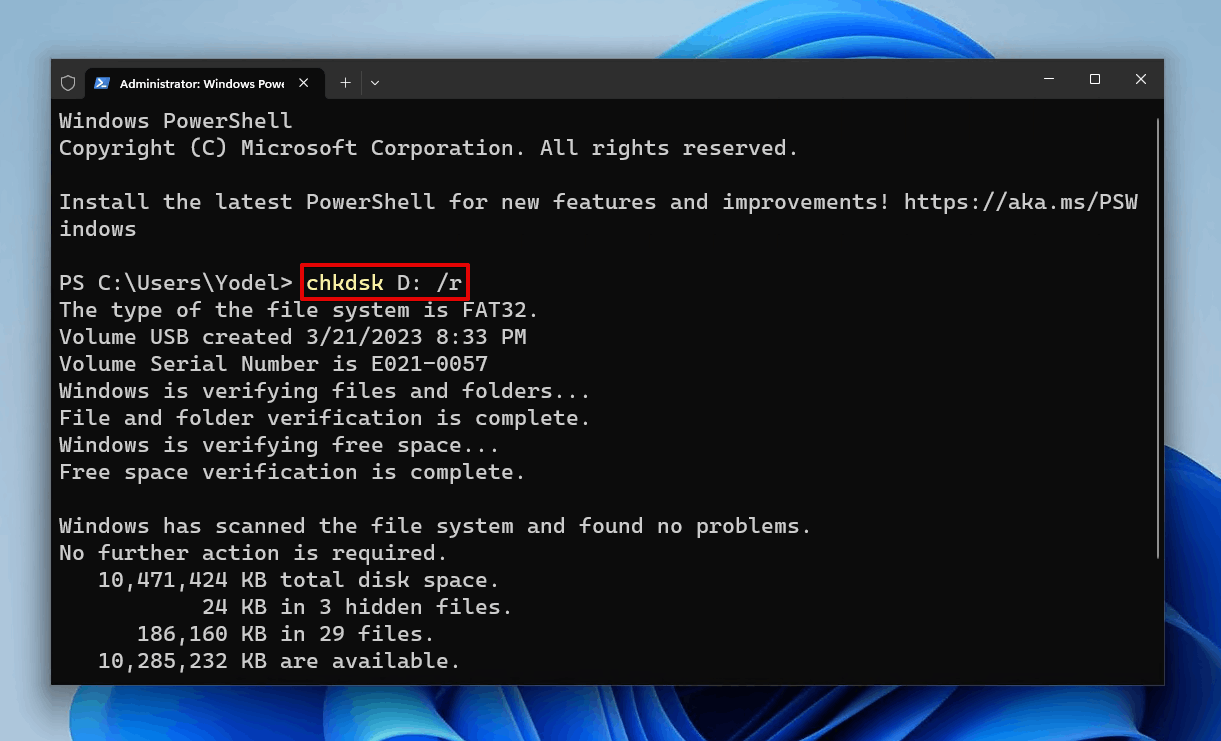Click the PowerShell icon on the tab
Image resolution: width=1221 pixels, height=741 pixels.
[x=102, y=83]
